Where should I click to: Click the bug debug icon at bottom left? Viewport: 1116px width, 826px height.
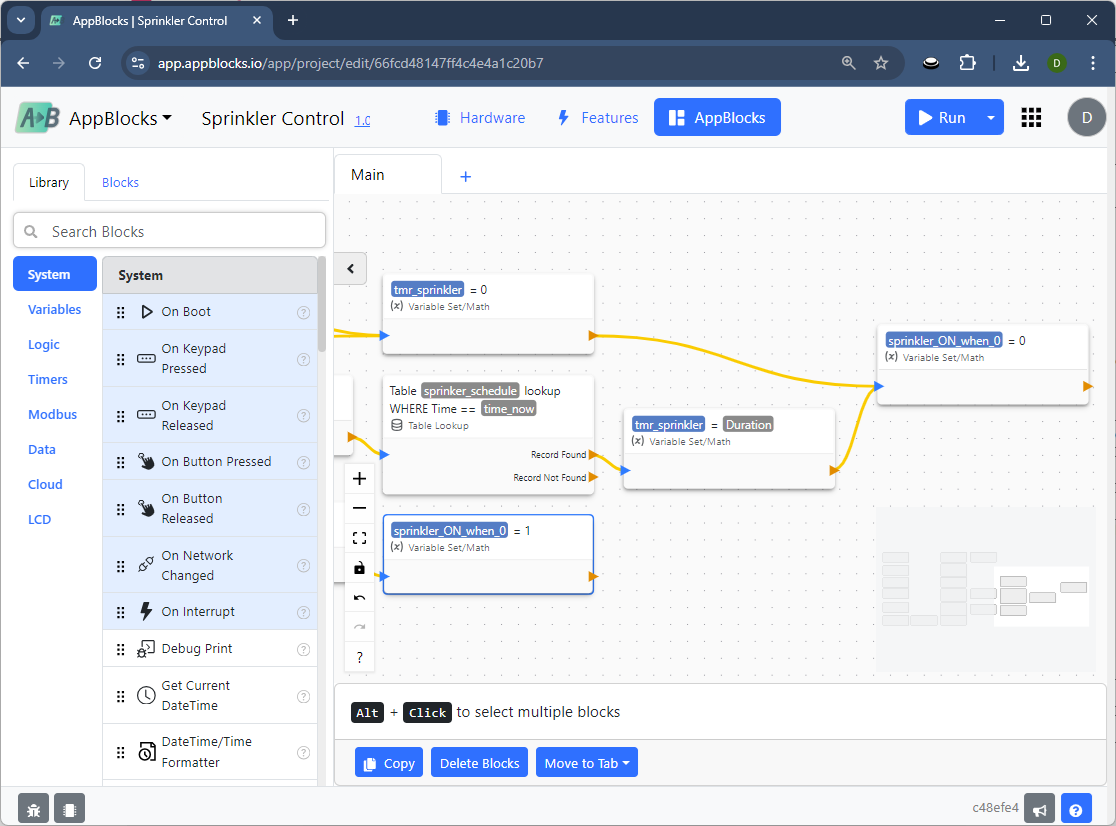coord(34,808)
